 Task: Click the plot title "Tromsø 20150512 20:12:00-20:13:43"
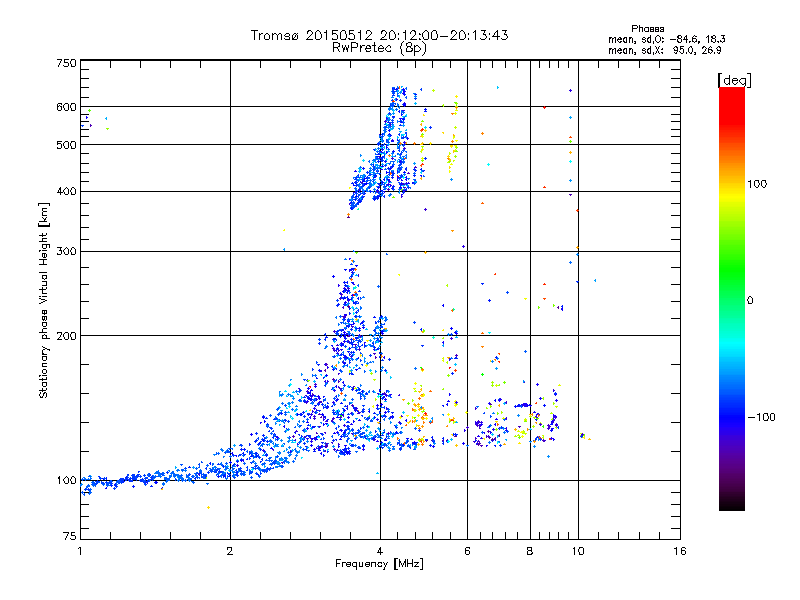pos(379,35)
